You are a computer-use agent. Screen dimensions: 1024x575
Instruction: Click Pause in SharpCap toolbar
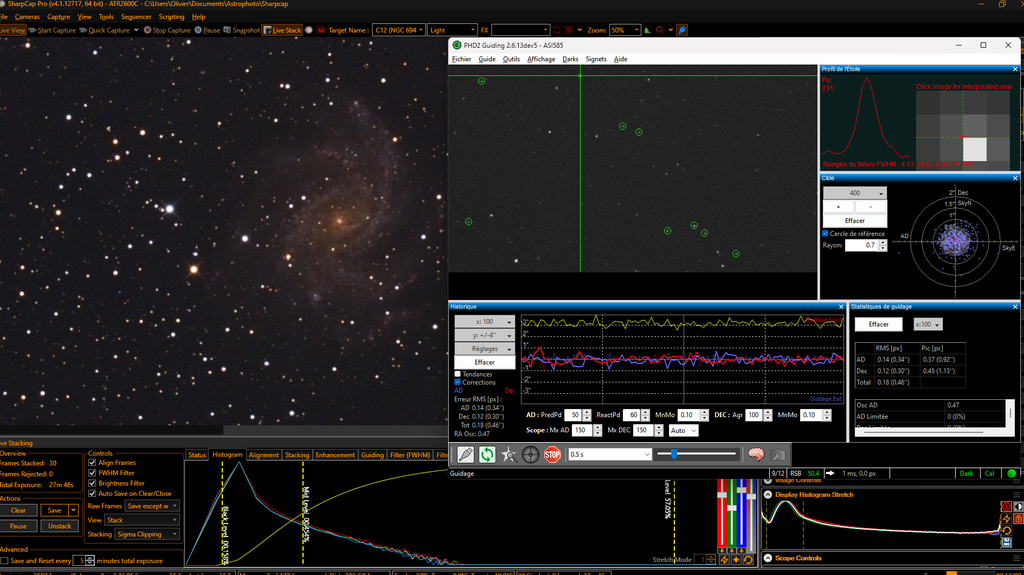(x=207, y=30)
